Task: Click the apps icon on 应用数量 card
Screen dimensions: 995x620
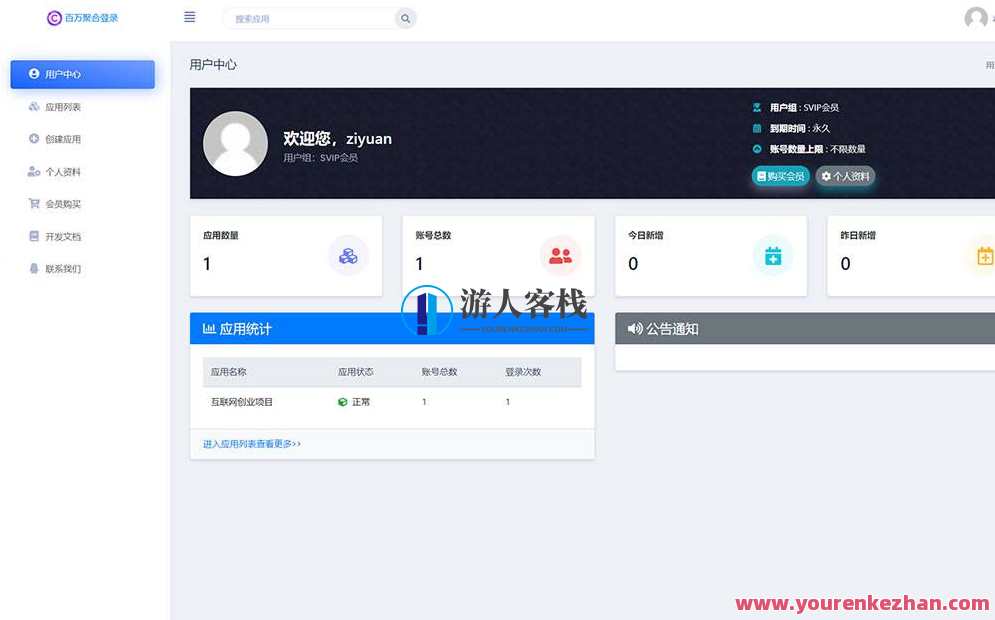Action: click(x=348, y=256)
